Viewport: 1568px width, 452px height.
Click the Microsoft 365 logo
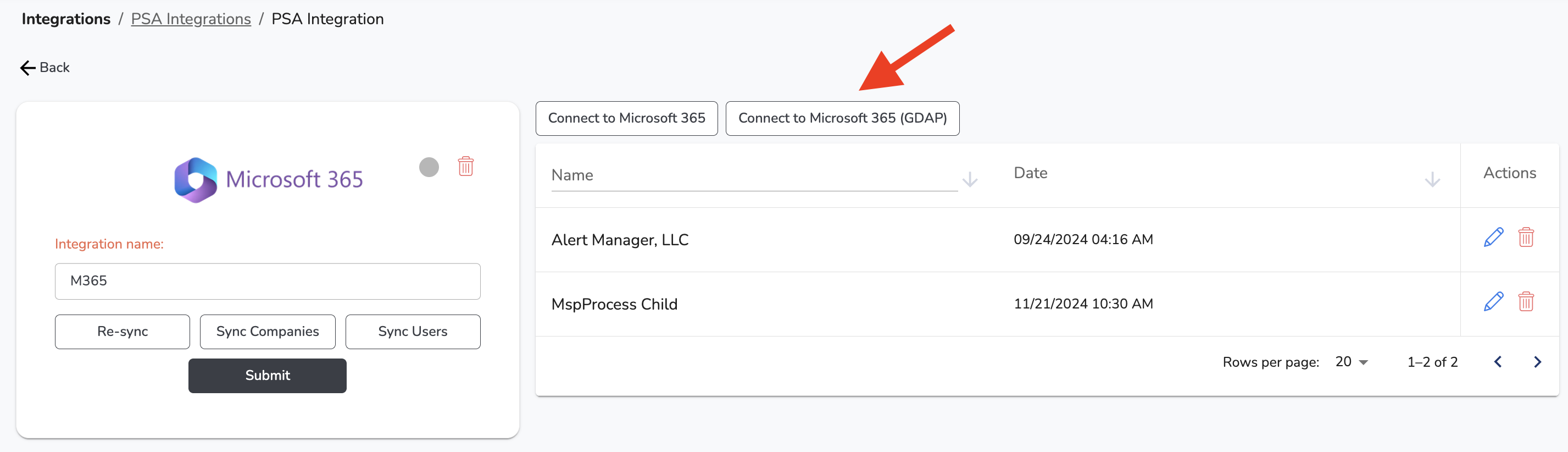click(196, 180)
